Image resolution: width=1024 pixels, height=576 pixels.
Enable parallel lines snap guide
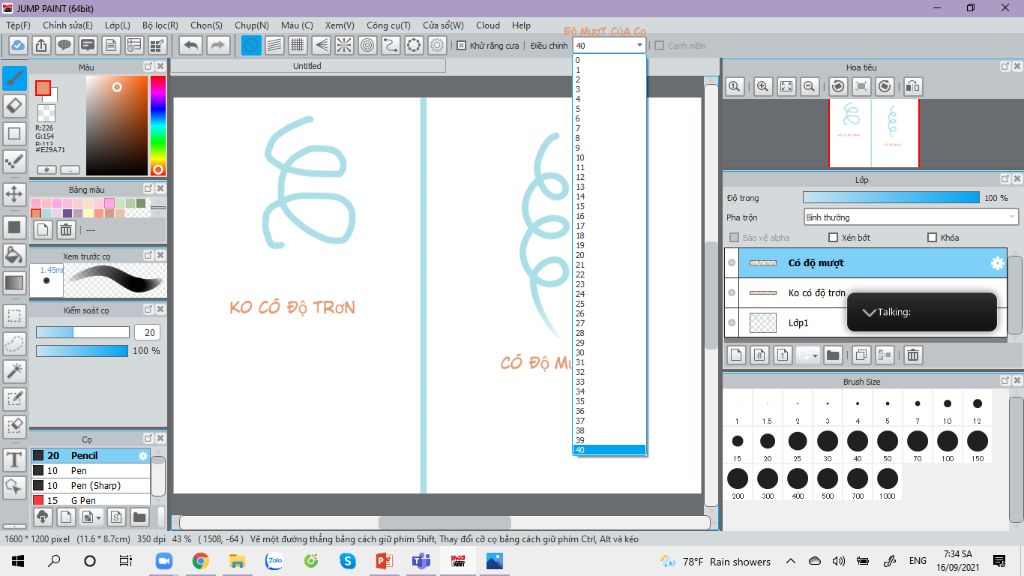[274, 46]
